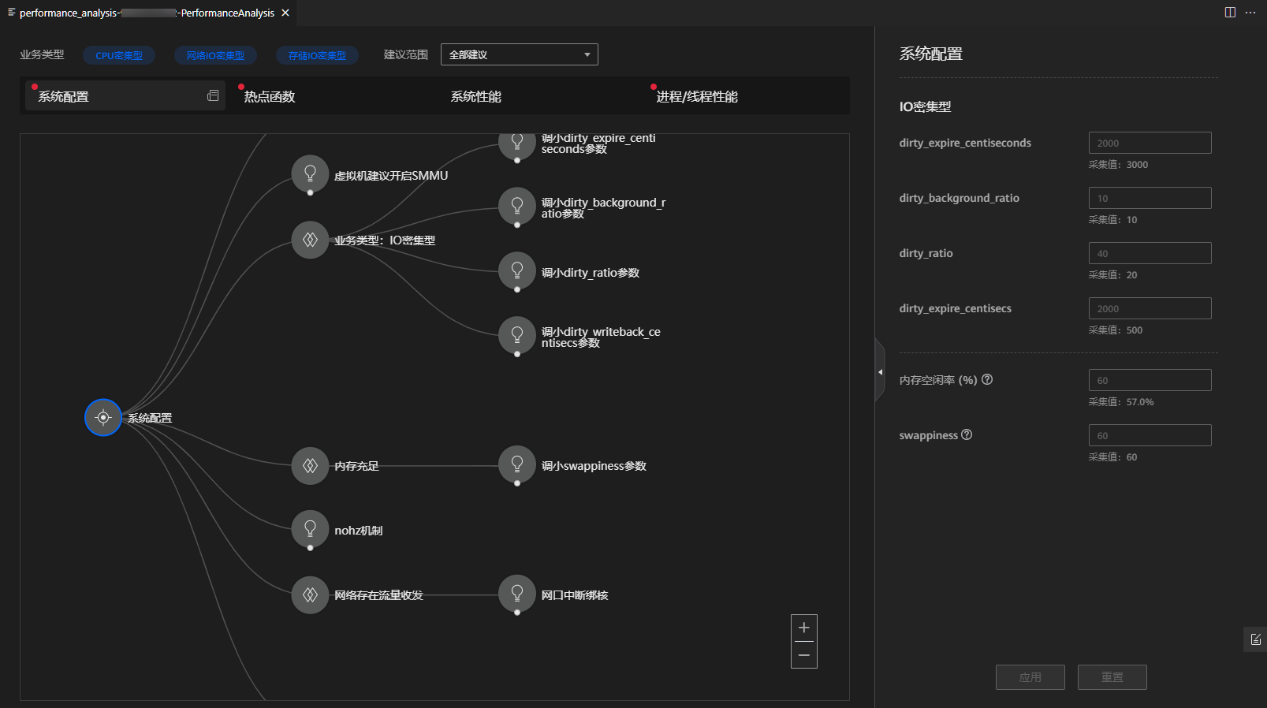Click the dirty_ratio value input field
This screenshot has height=708, width=1267.
tap(1149, 253)
